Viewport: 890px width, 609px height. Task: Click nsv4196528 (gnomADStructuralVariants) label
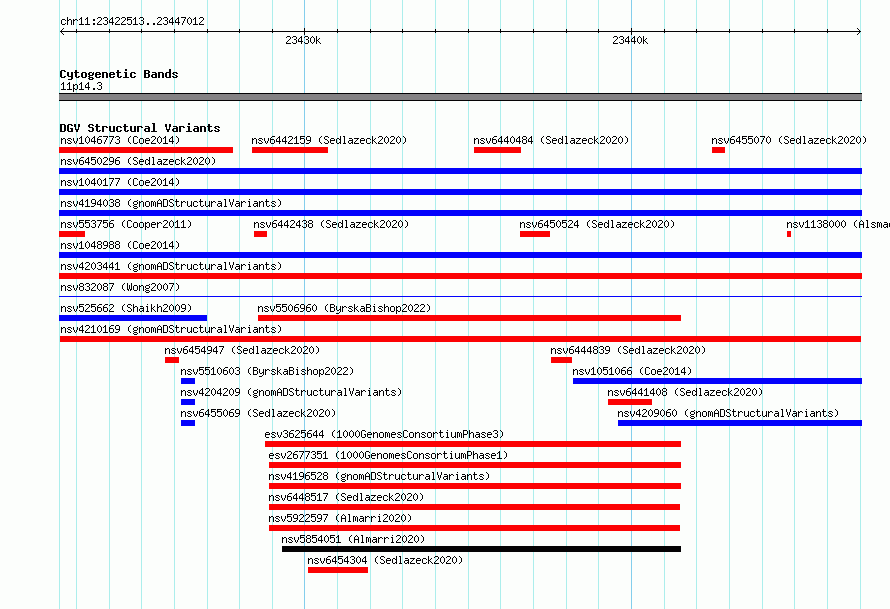click(379, 476)
